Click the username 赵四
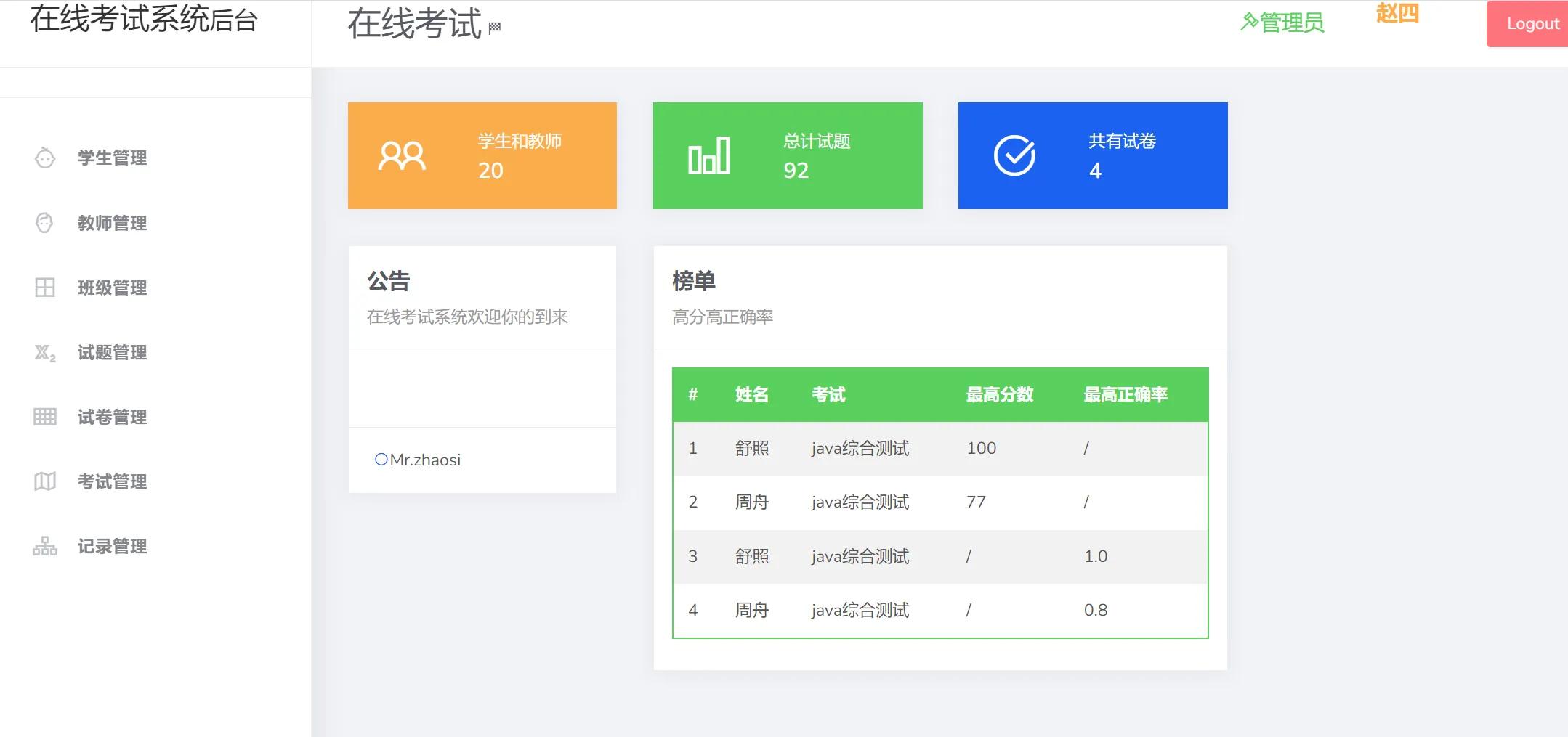 (1395, 15)
